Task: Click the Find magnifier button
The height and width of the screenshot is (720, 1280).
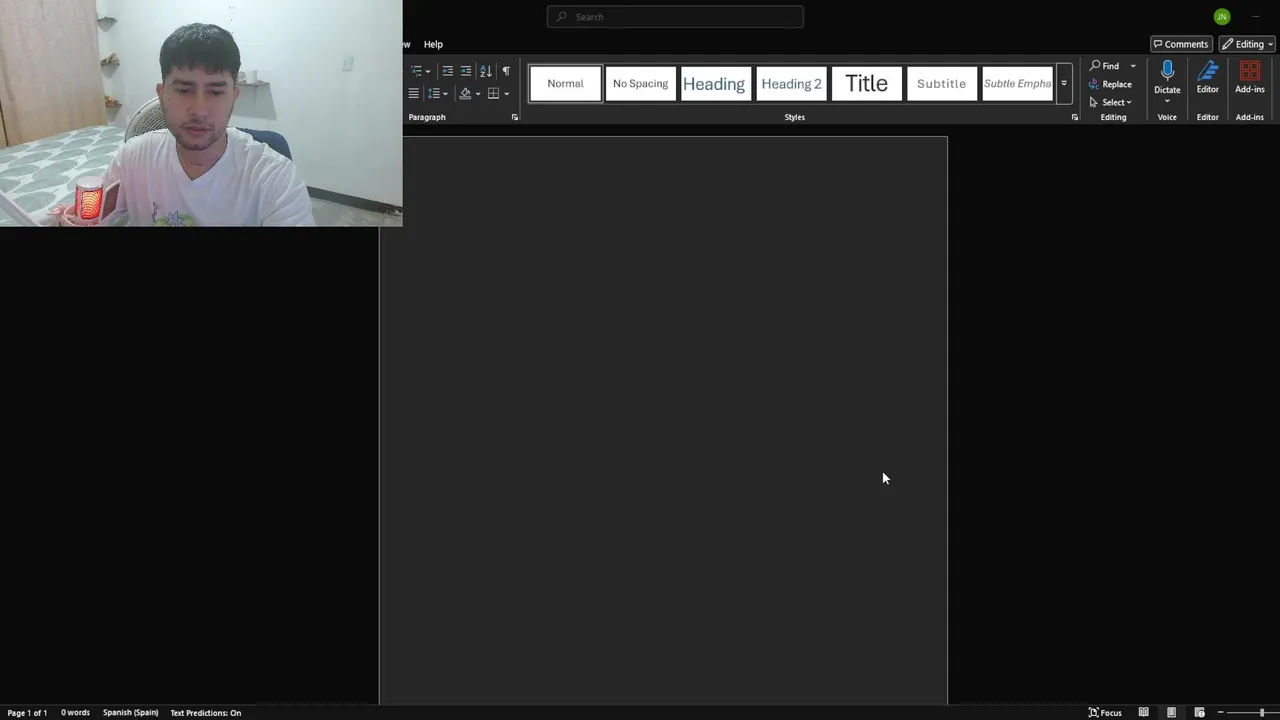Action: 1104,66
